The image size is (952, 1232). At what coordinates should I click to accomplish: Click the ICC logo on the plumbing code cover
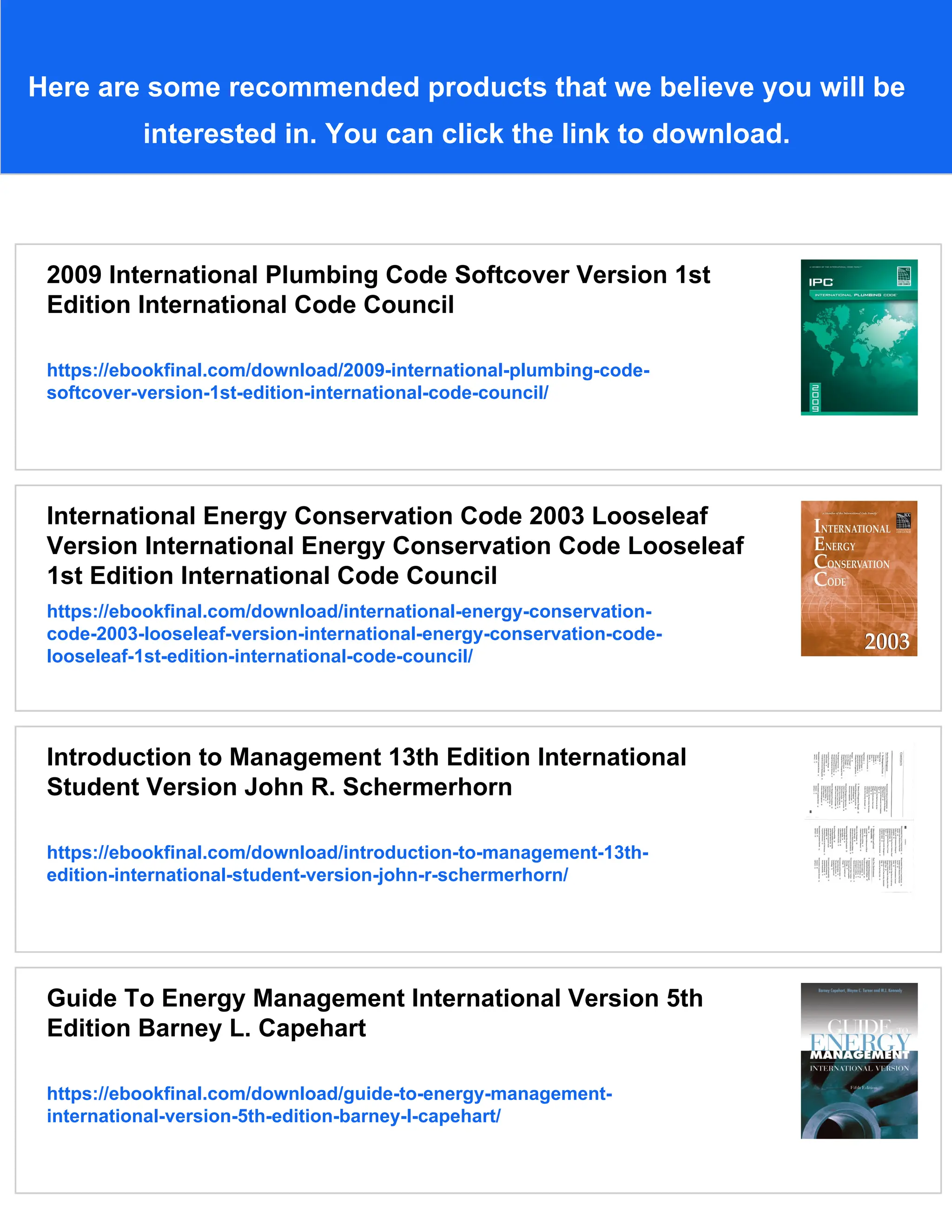[x=904, y=277]
